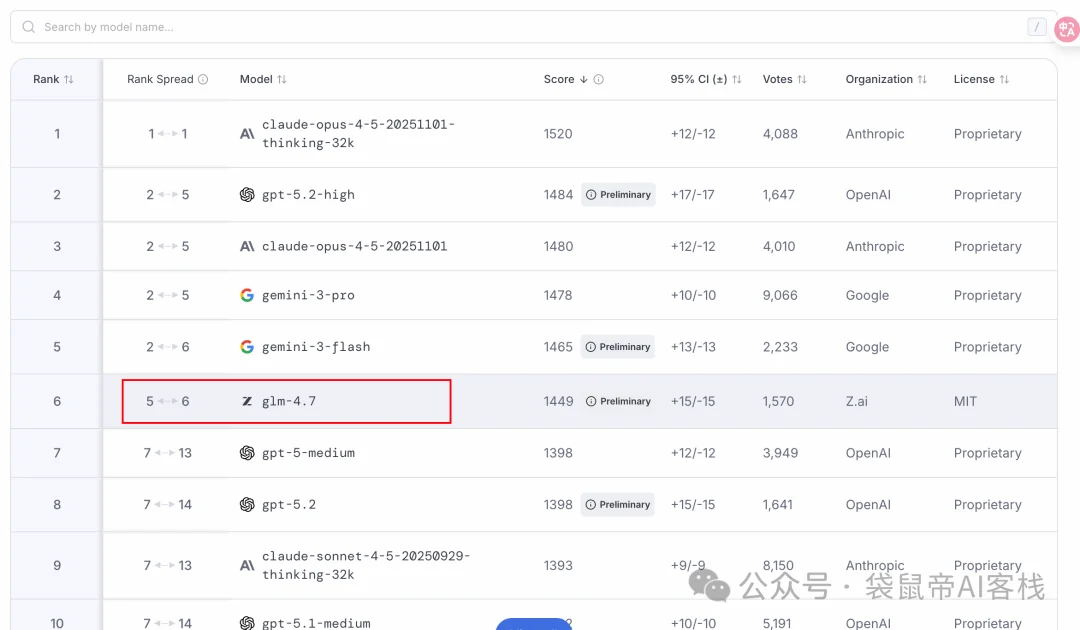Sort by the Model column header
The height and width of the screenshot is (630, 1080).
point(263,79)
